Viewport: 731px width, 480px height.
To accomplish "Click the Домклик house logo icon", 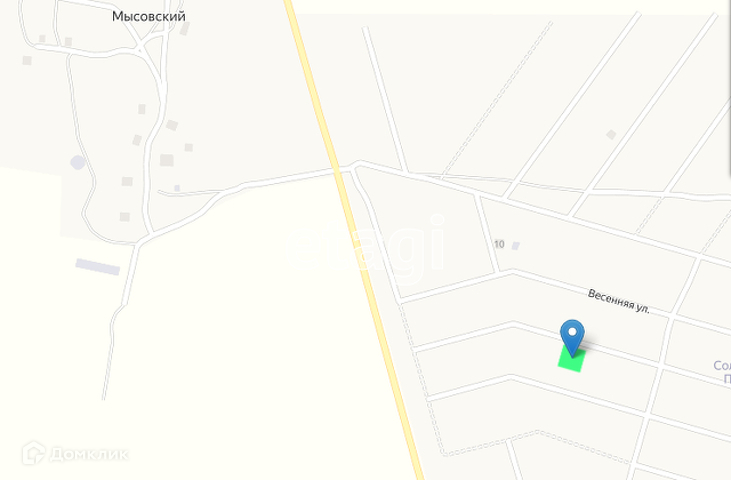I will [x=33, y=453].
